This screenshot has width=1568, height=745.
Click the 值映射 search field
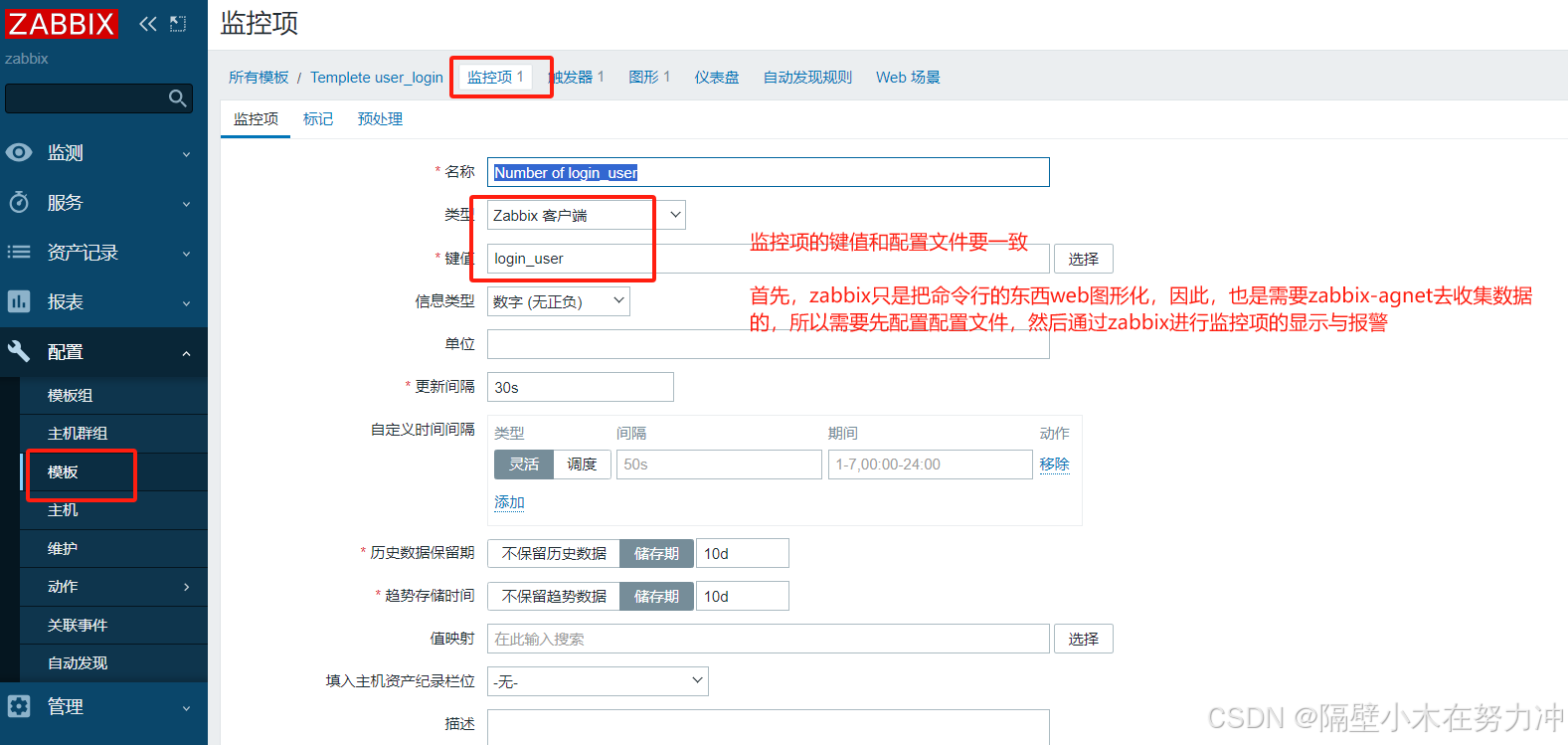769,639
